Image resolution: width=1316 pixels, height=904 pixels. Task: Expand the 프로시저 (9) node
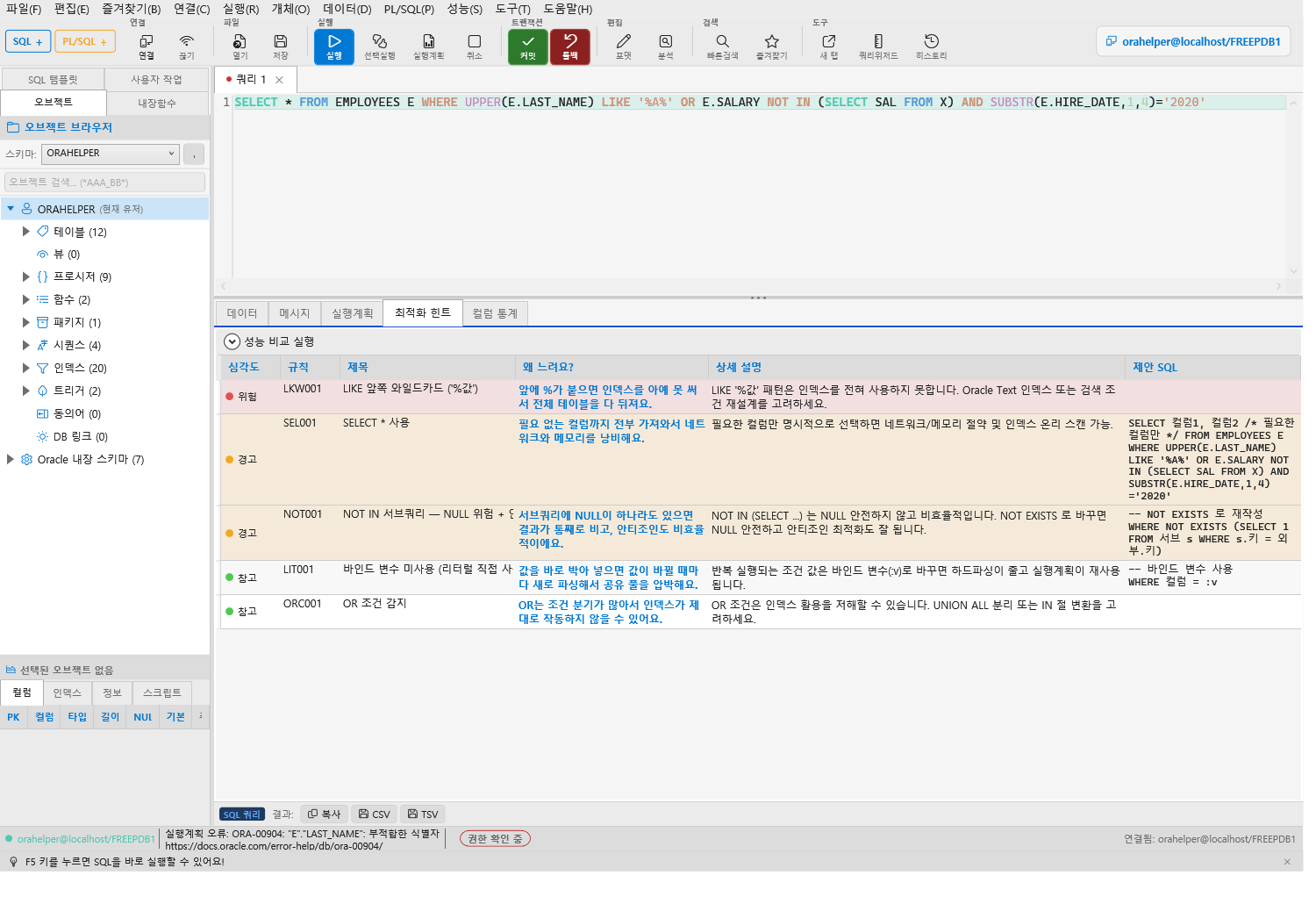coord(26,276)
